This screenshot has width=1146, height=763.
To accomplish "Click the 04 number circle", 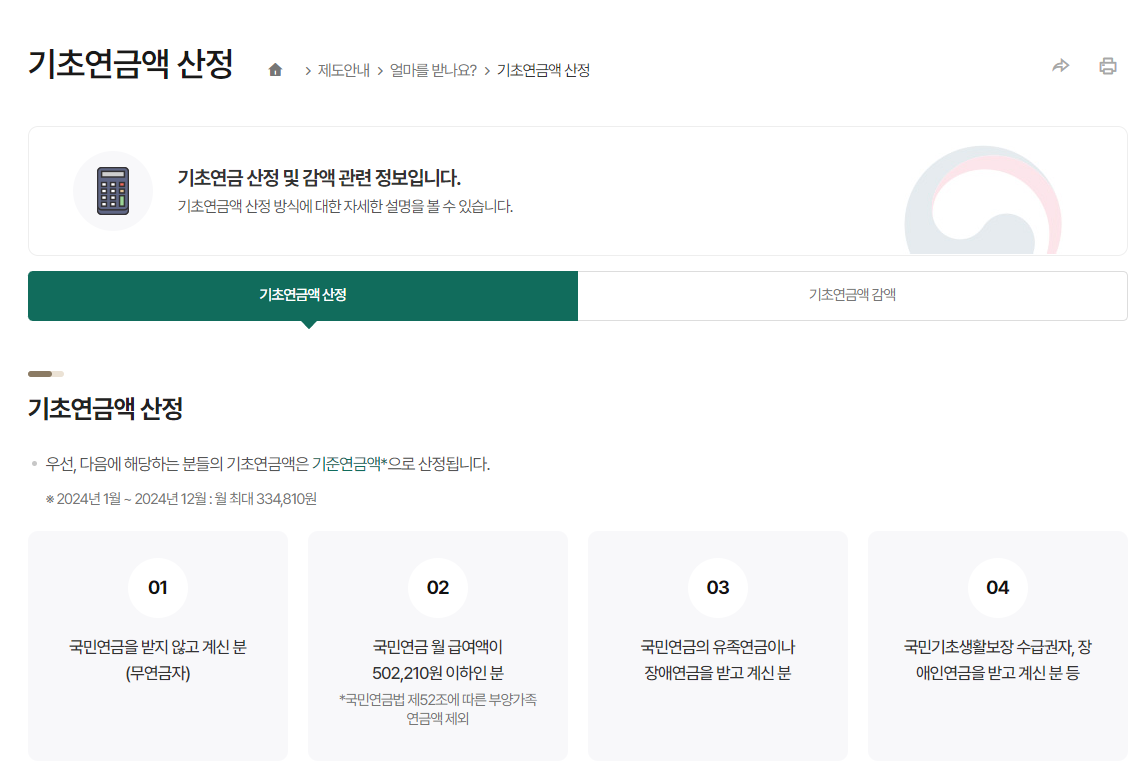I will [998, 588].
